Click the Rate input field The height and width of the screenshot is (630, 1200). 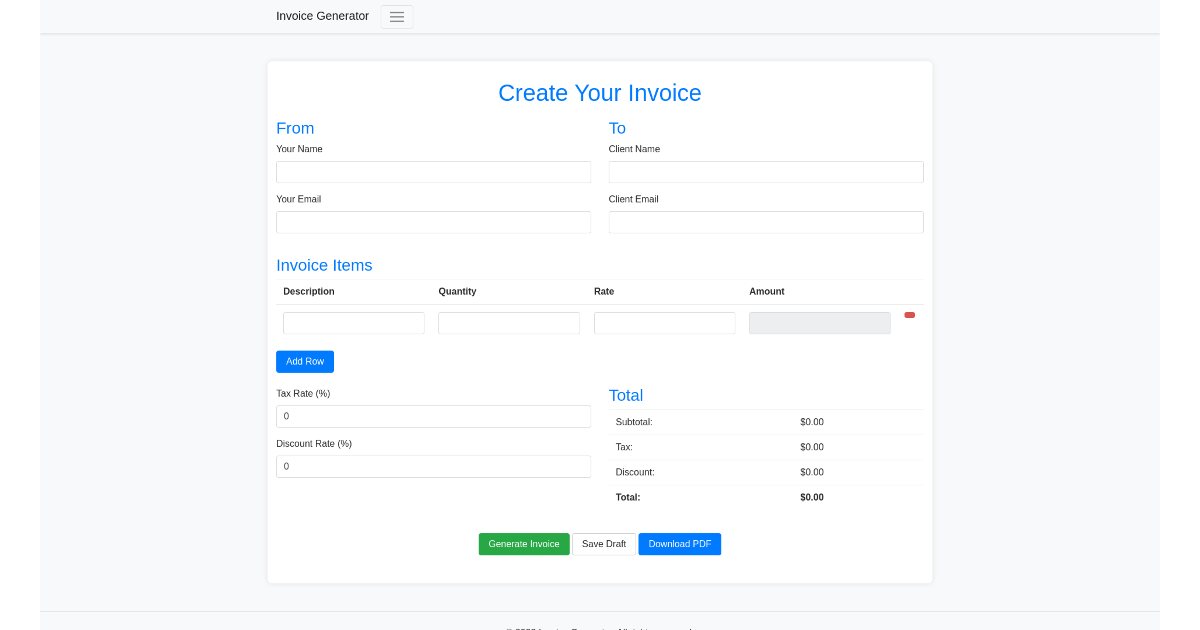pyautogui.click(x=664, y=322)
